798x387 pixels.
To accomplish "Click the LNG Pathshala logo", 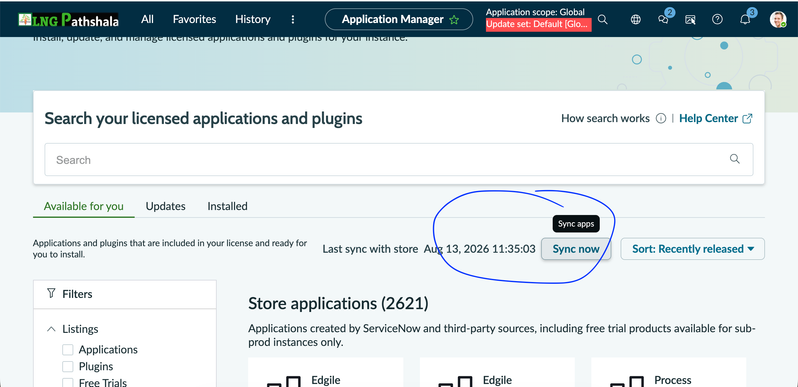I will [x=68, y=20].
